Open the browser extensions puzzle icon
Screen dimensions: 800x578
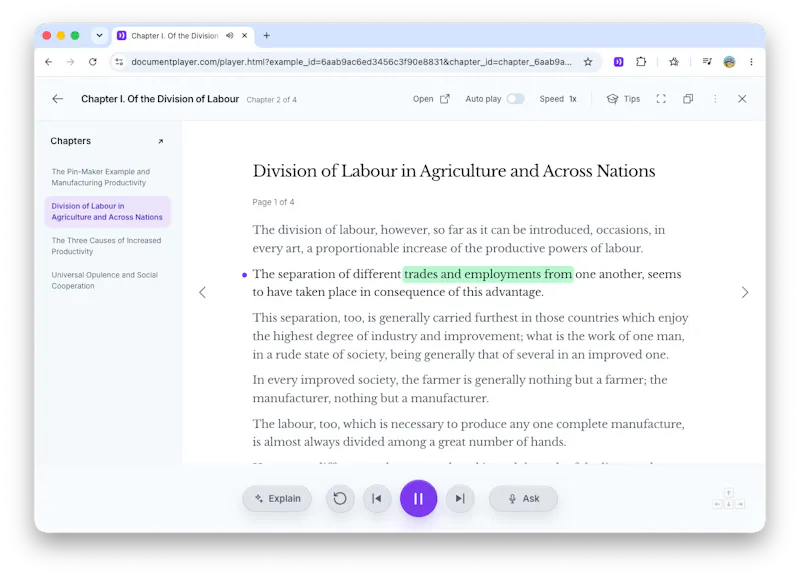coord(641,62)
